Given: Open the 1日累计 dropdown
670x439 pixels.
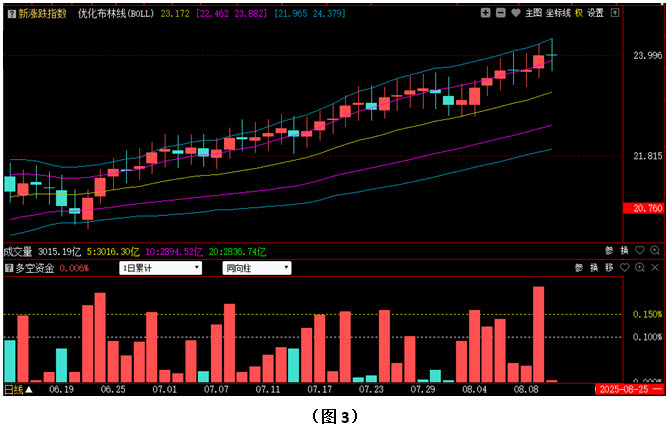Looking at the screenshot, I should pos(160,268).
